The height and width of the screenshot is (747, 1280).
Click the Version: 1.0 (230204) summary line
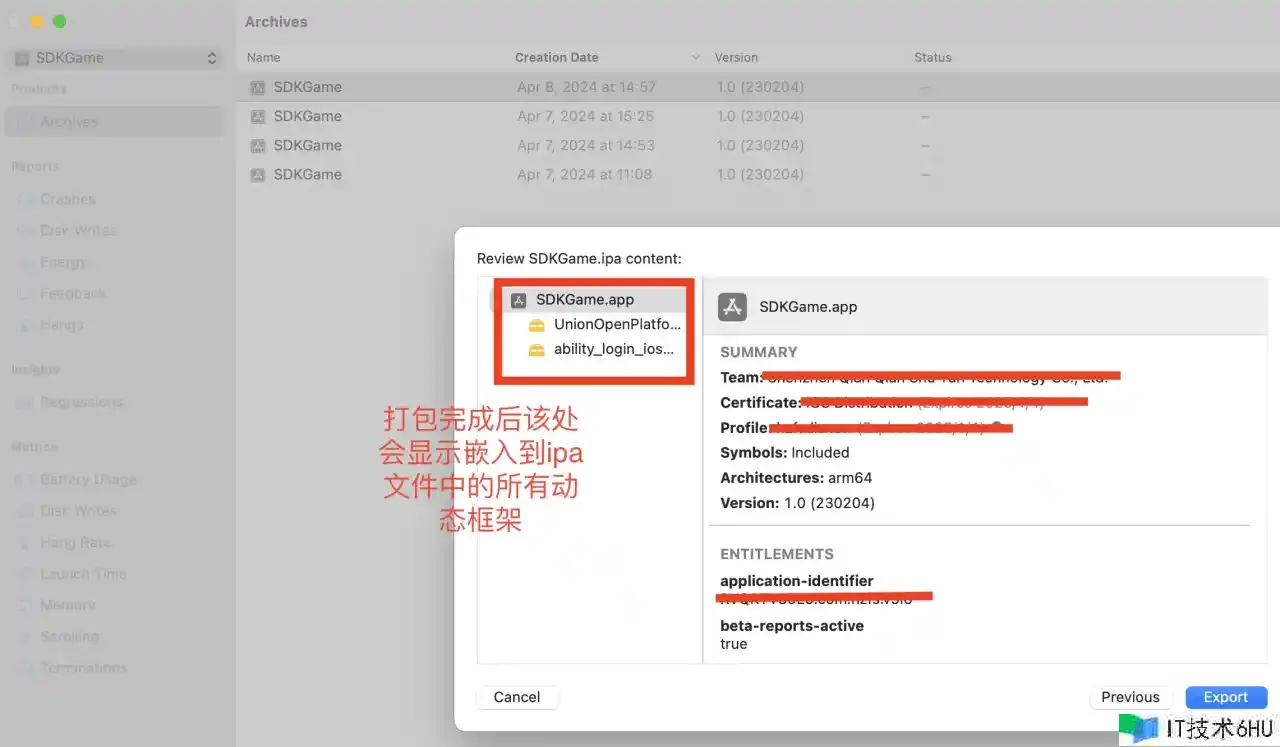(797, 503)
